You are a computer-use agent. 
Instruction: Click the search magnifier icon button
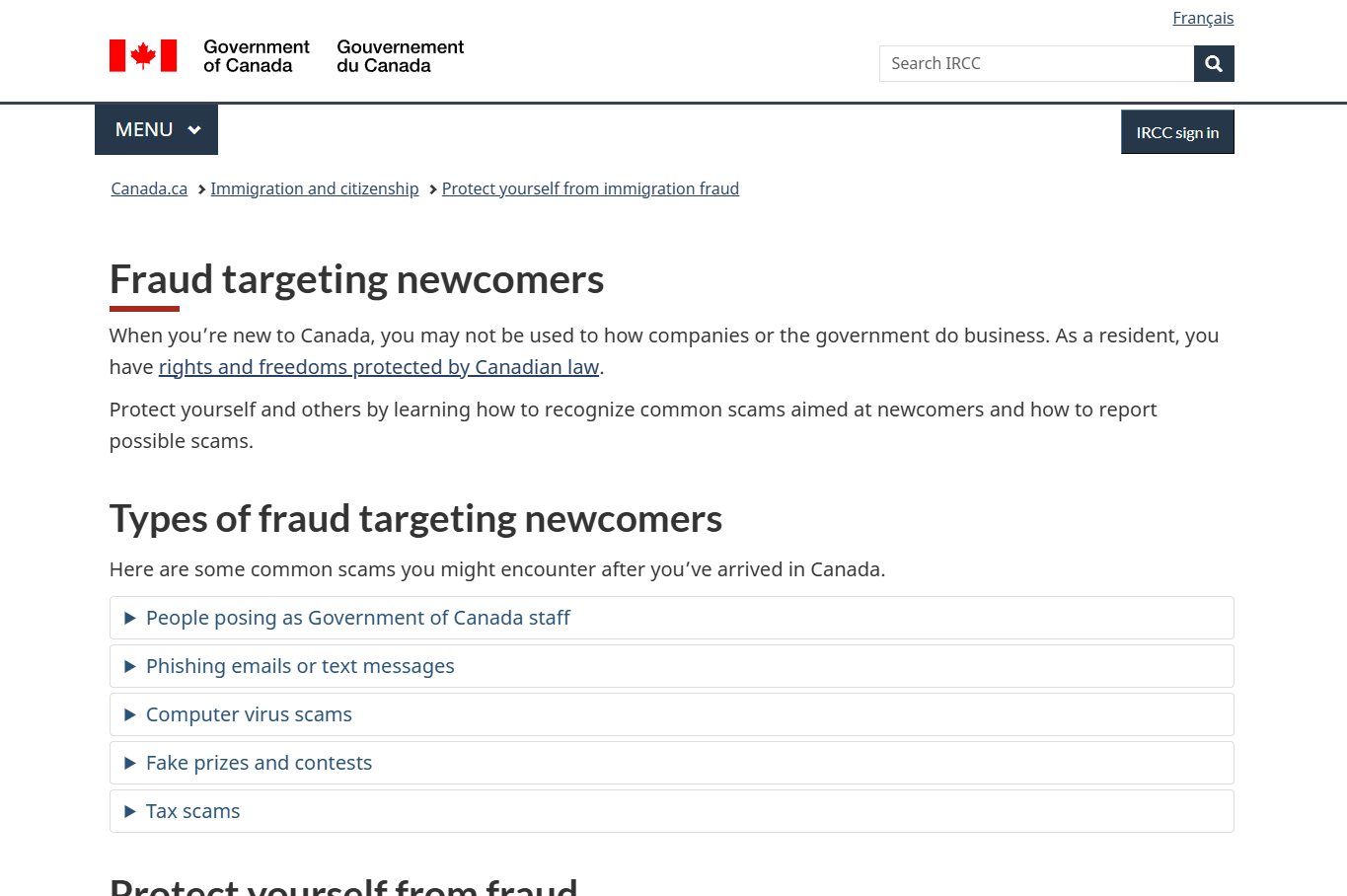1214,64
